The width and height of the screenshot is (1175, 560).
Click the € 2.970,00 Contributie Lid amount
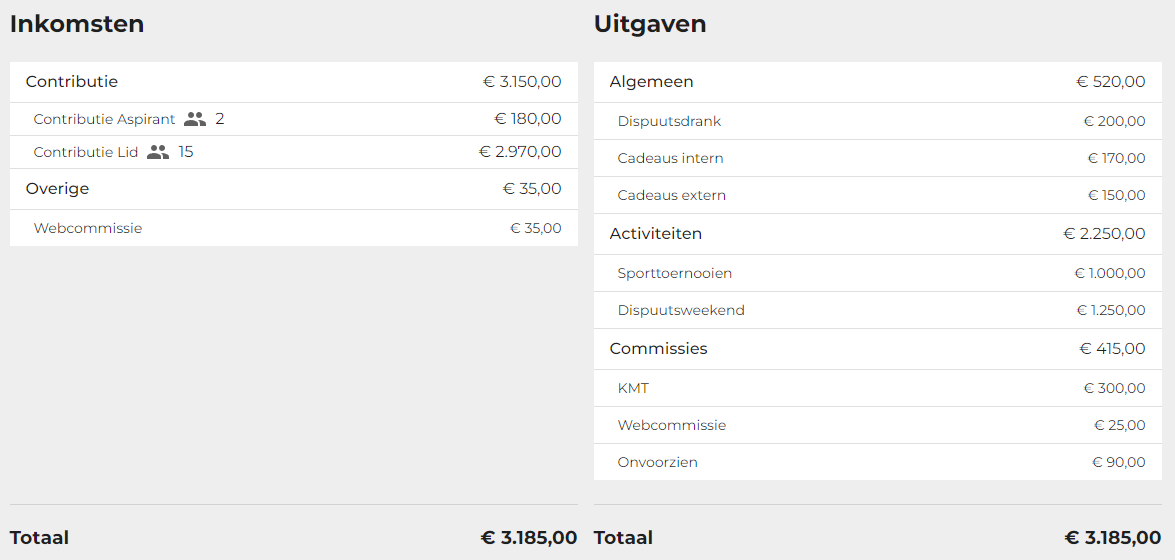[520, 152]
